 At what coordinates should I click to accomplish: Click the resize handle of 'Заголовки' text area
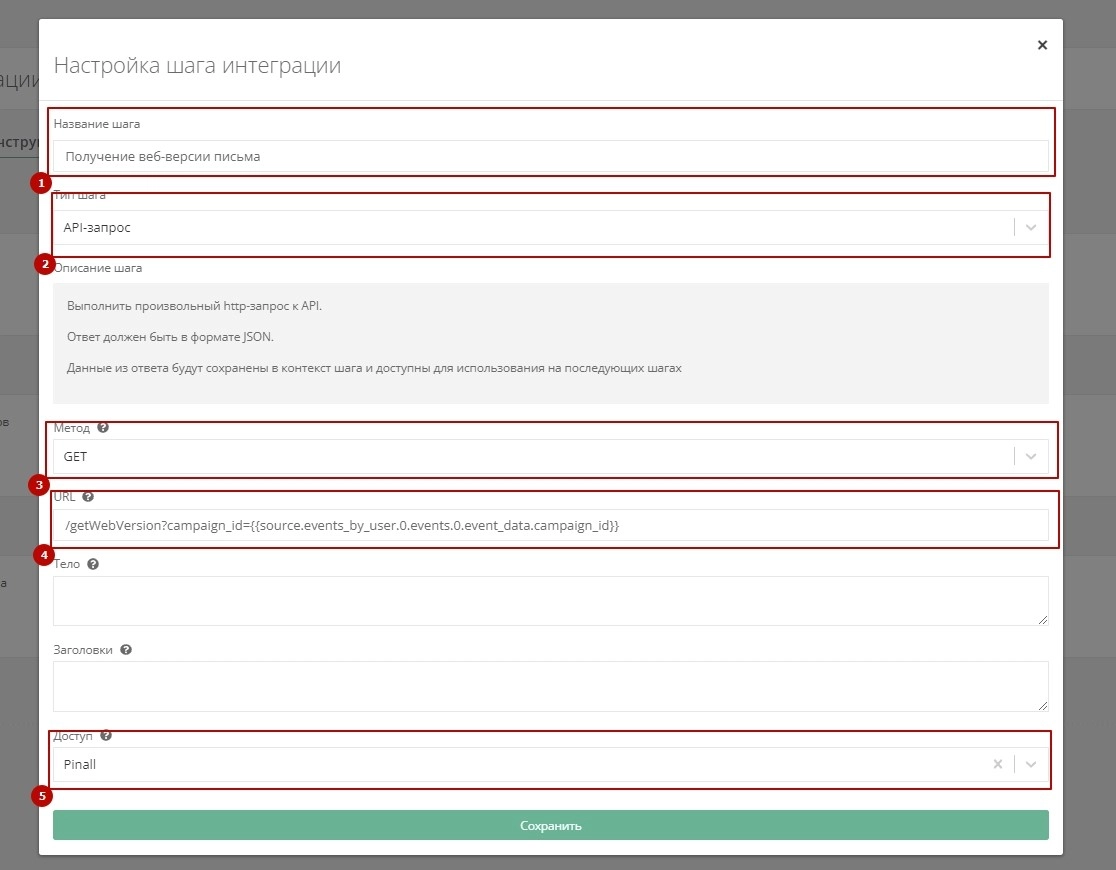point(1043,705)
